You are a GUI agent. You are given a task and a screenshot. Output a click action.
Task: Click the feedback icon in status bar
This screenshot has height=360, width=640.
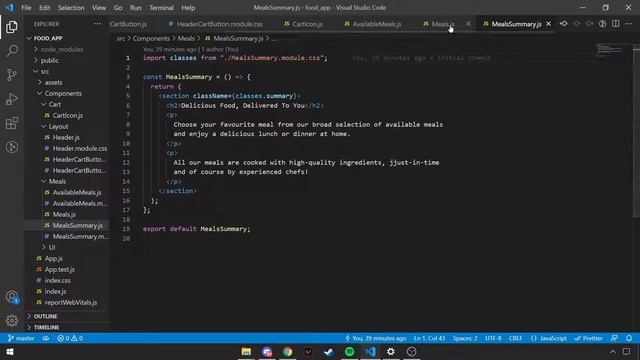pyautogui.click(x=614, y=338)
